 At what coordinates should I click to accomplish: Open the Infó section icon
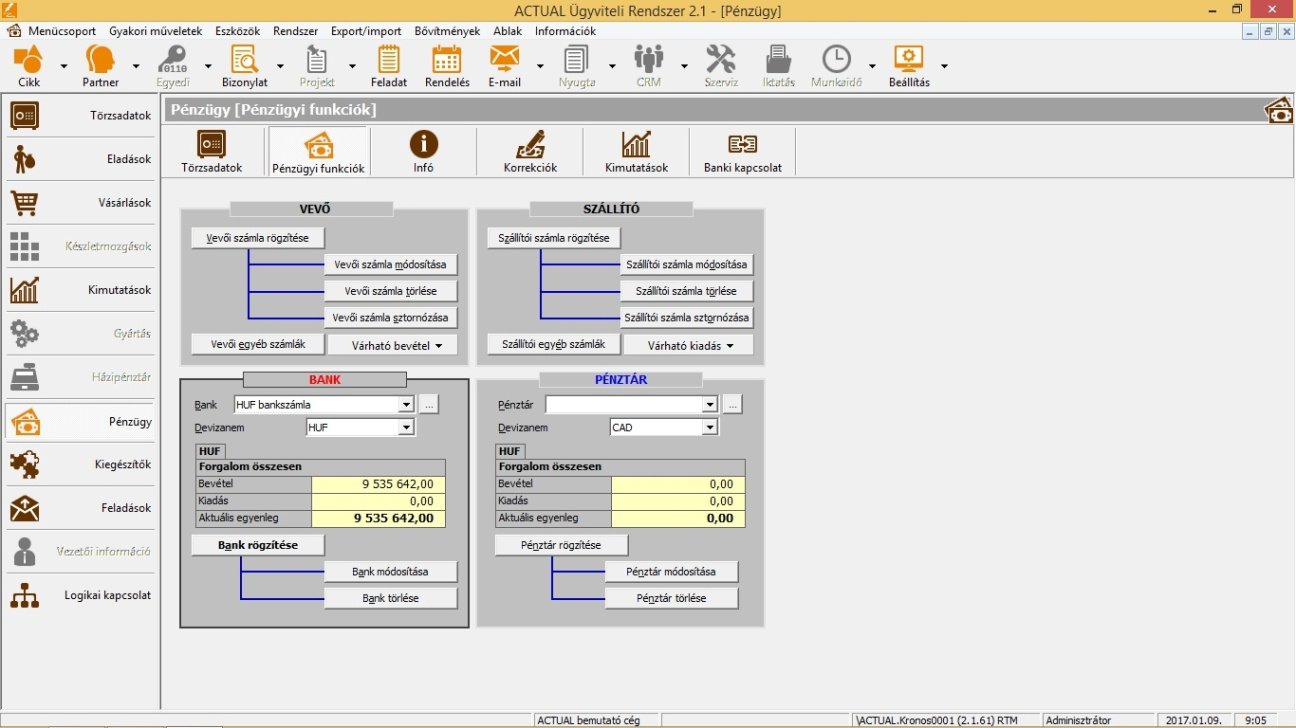click(x=424, y=146)
